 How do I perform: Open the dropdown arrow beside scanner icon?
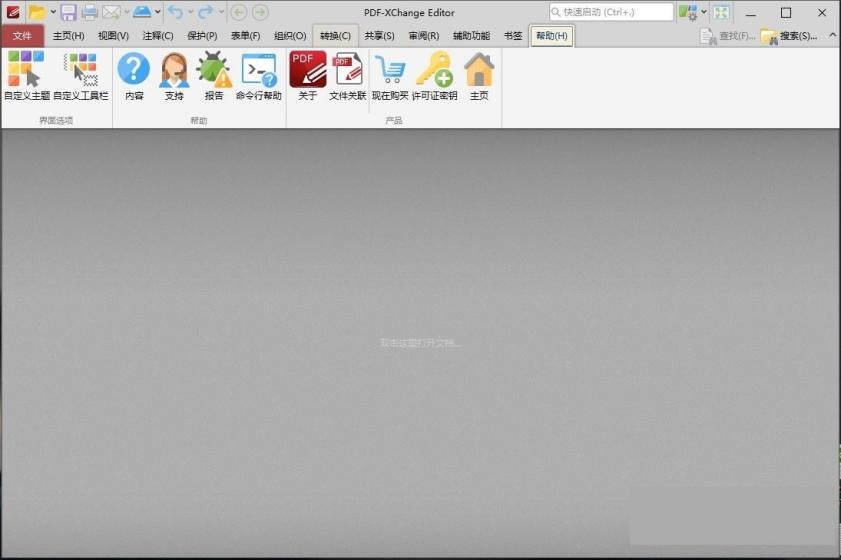click(158, 12)
